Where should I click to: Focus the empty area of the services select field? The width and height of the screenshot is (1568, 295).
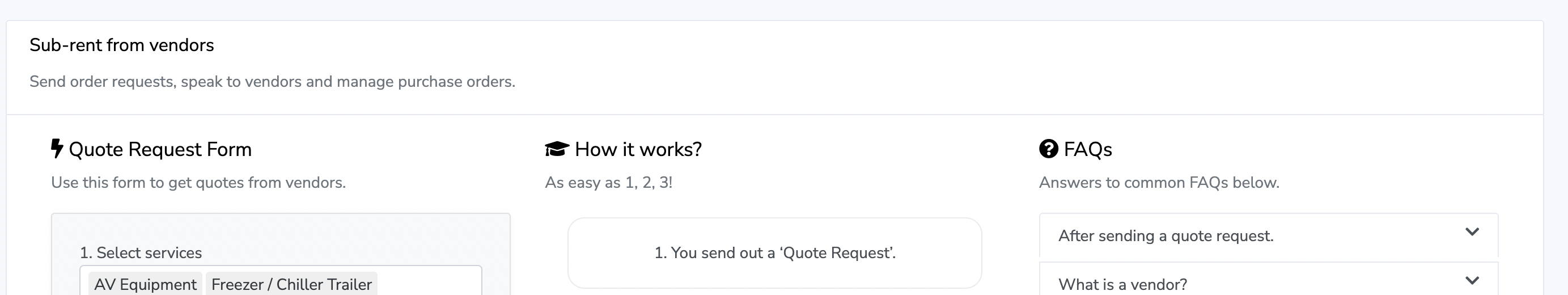429,283
